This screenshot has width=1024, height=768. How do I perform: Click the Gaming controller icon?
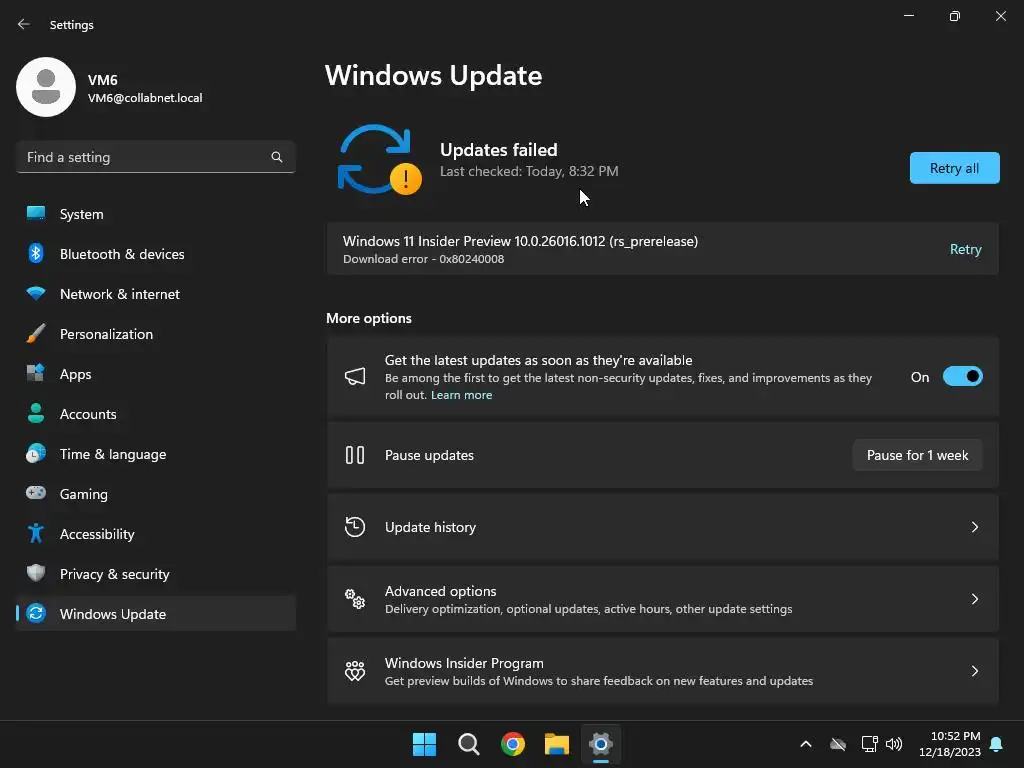pyautogui.click(x=36, y=493)
